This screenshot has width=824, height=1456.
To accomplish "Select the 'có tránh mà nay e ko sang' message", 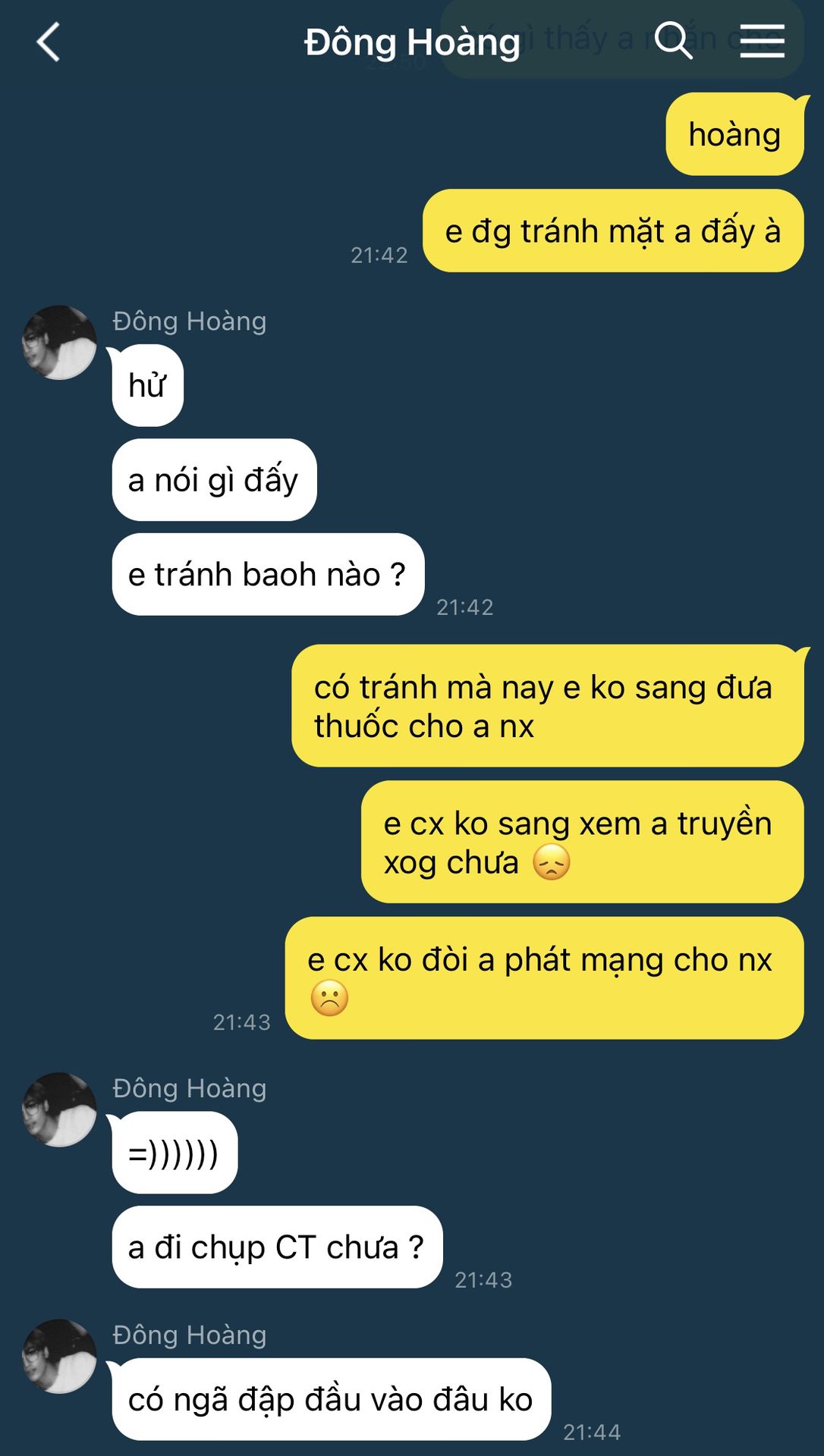I will tap(548, 706).
